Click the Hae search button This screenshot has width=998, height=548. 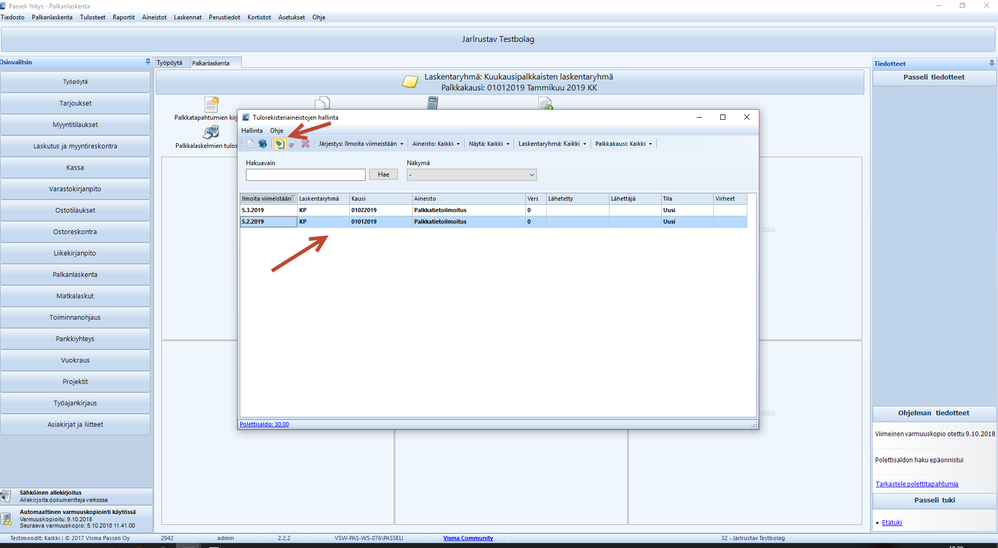point(383,174)
